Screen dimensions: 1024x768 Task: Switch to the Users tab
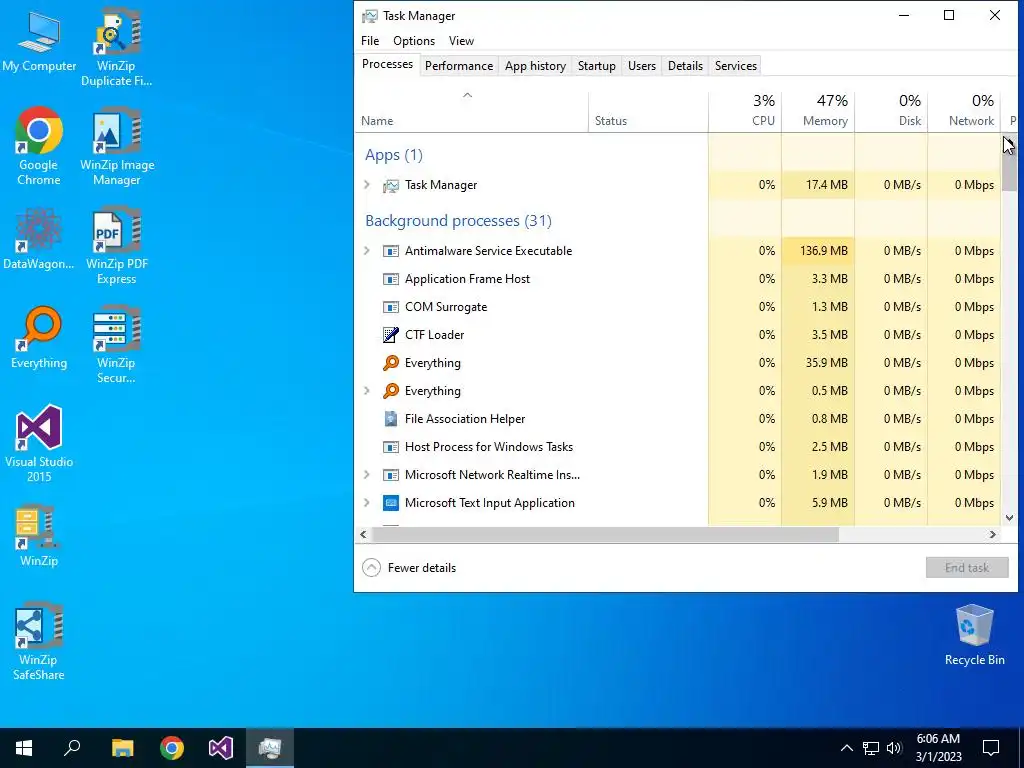(641, 66)
